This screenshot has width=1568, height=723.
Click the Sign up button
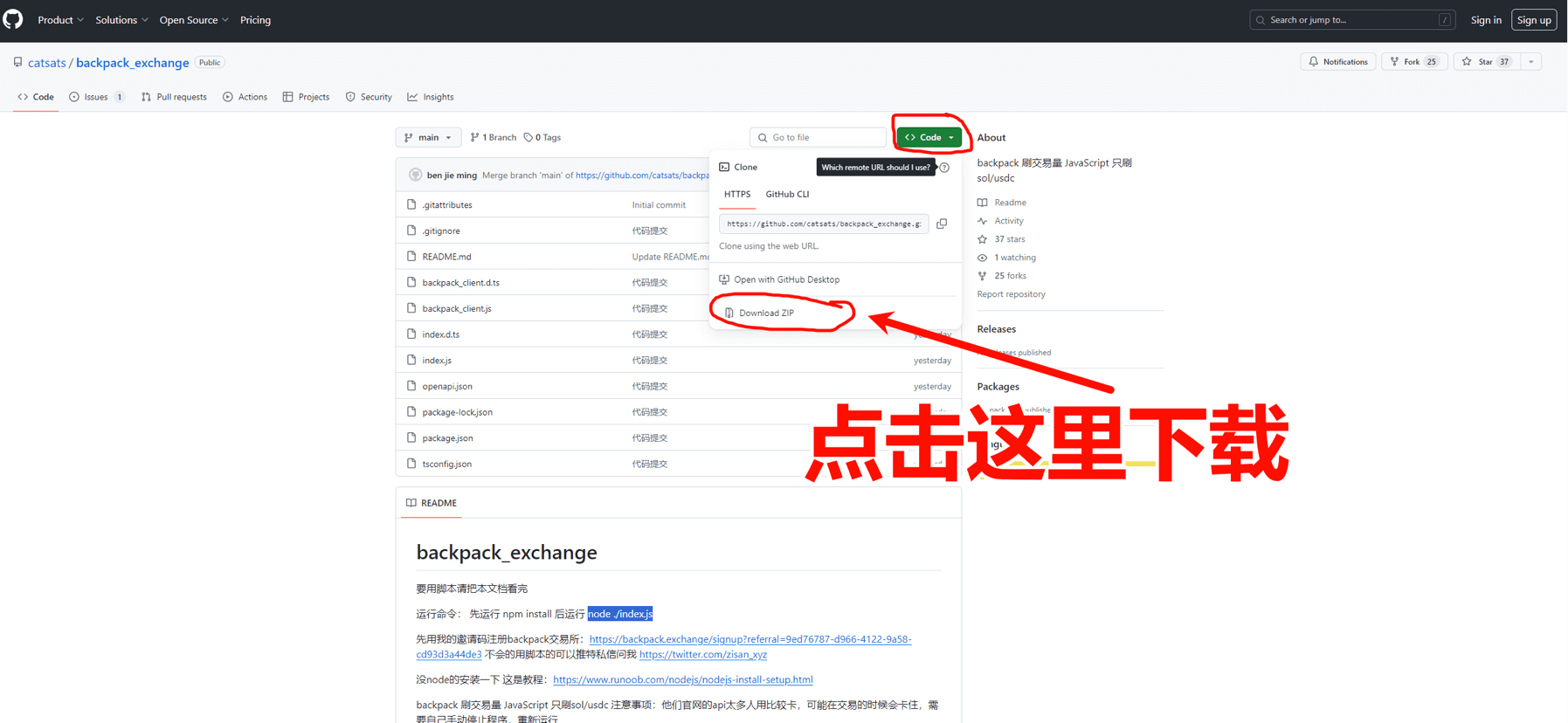[x=1534, y=19]
